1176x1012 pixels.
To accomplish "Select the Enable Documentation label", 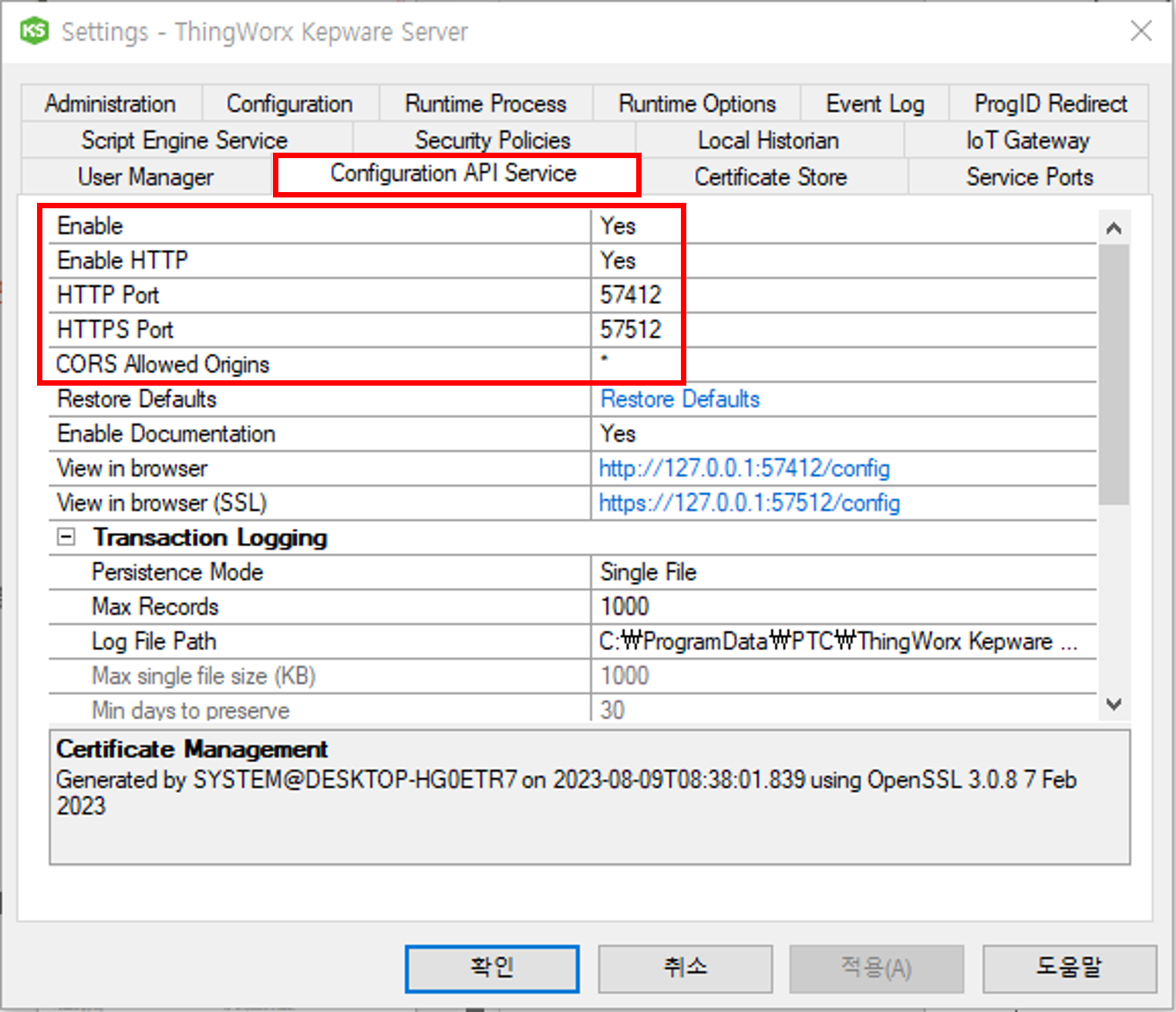I will tap(166, 433).
